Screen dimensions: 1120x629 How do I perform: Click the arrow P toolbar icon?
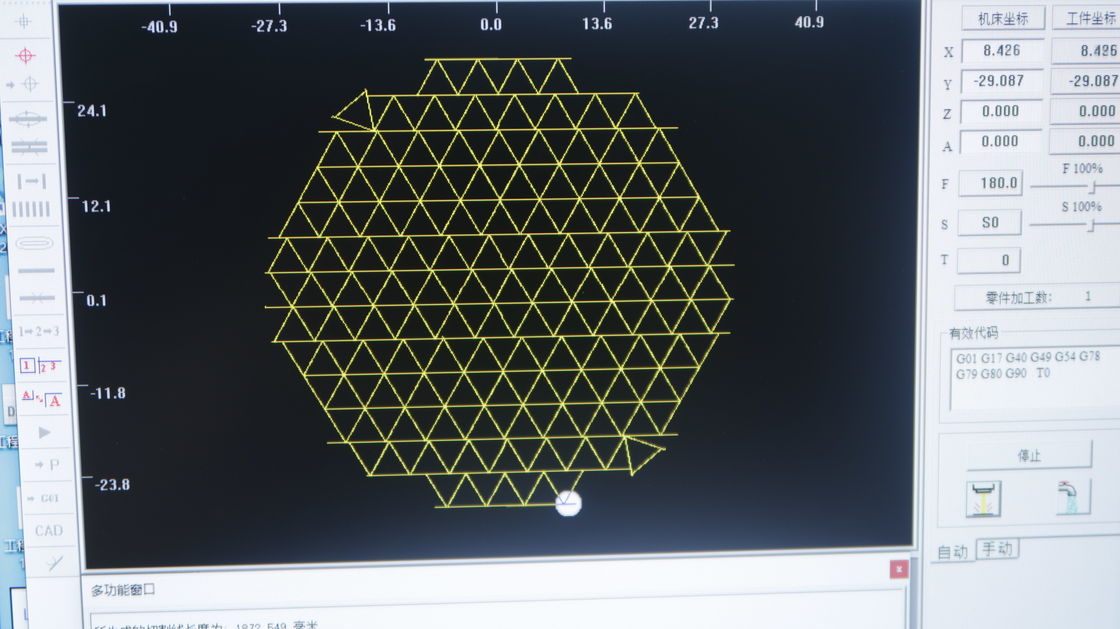[x=46, y=464]
